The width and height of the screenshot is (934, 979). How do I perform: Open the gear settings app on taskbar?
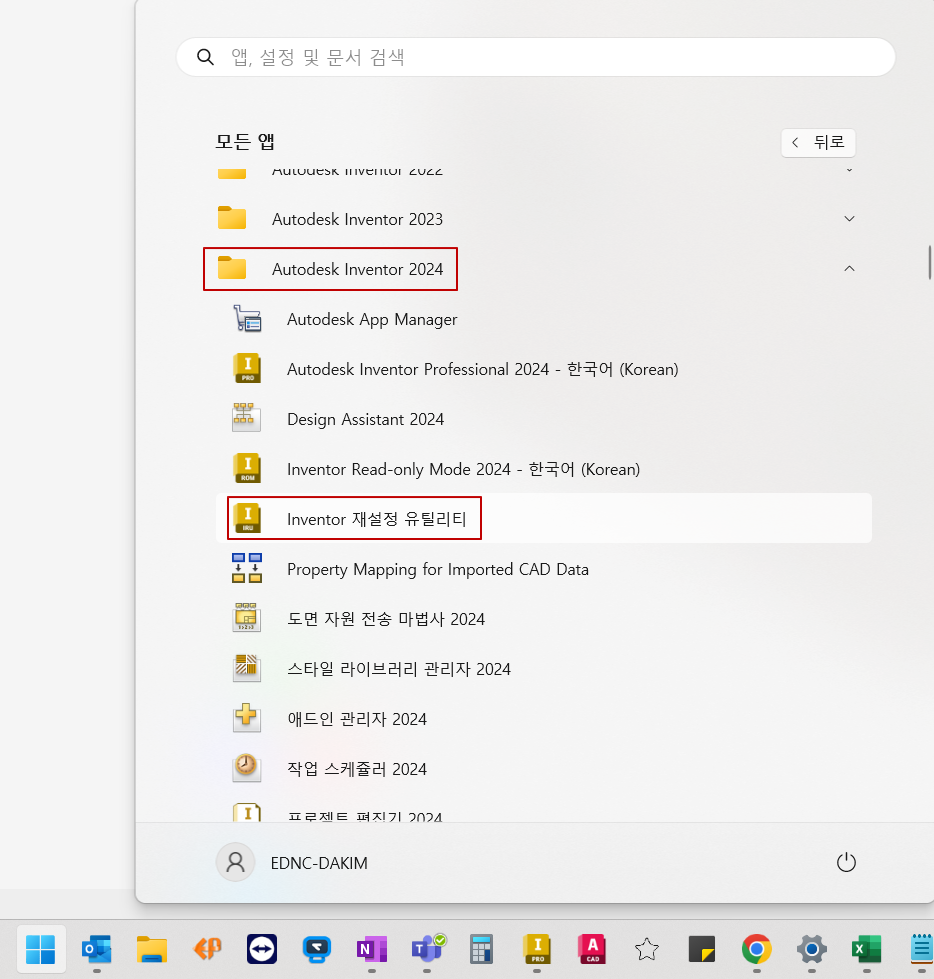tap(812, 949)
